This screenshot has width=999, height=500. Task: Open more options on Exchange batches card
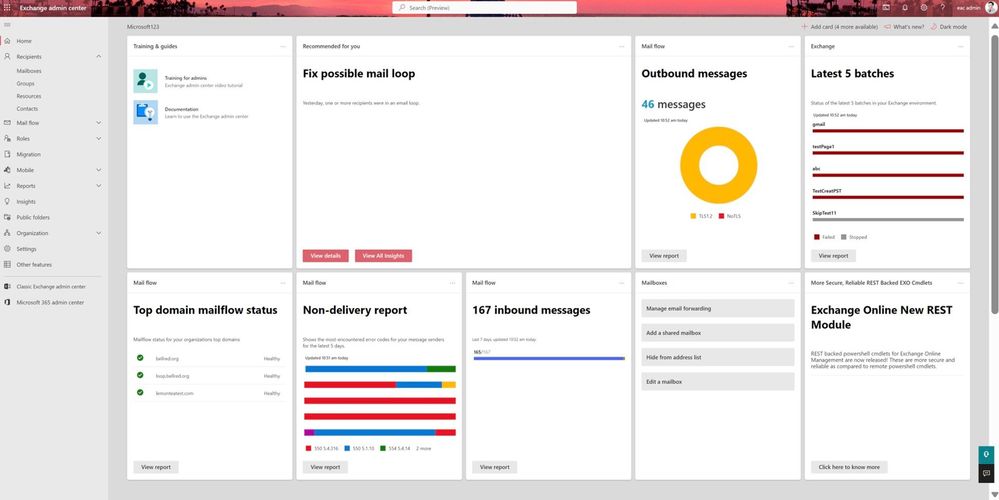pos(961,46)
